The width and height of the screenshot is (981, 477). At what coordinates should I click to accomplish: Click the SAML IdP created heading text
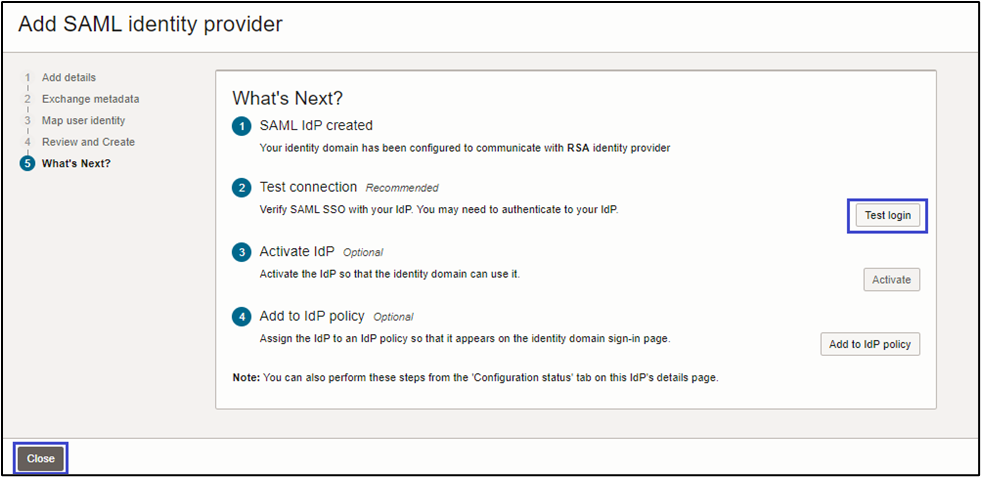click(x=316, y=126)
